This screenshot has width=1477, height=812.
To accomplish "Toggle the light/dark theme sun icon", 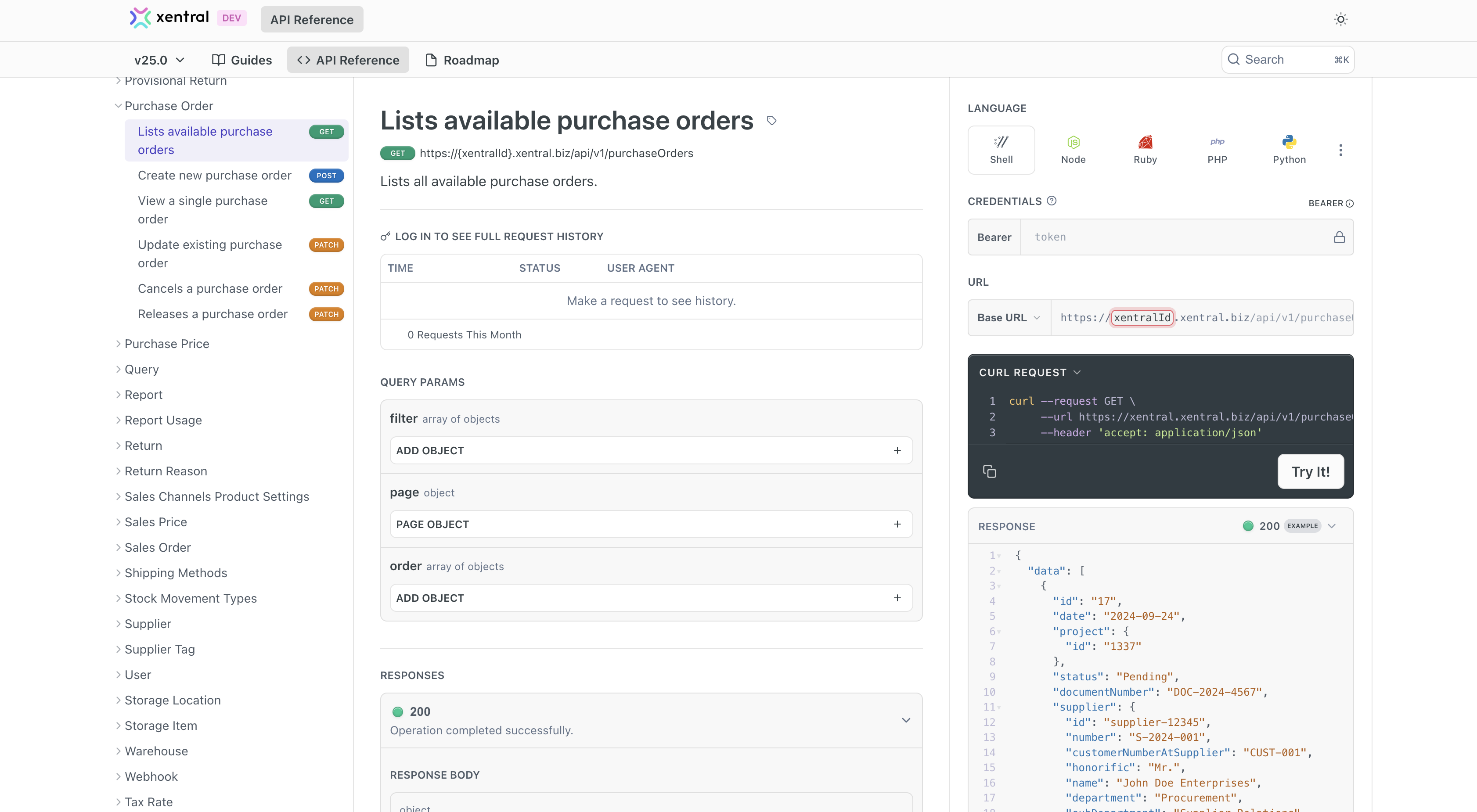I will point(1340,19).
